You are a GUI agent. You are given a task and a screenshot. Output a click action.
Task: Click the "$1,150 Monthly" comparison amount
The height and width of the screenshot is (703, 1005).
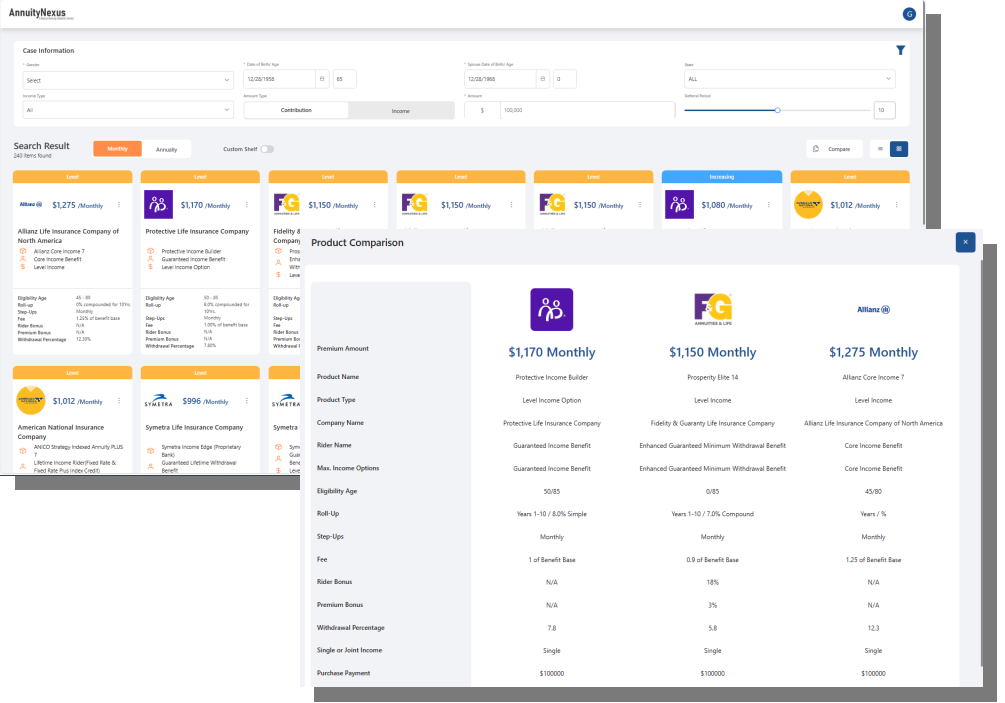(x=713, y=352)
